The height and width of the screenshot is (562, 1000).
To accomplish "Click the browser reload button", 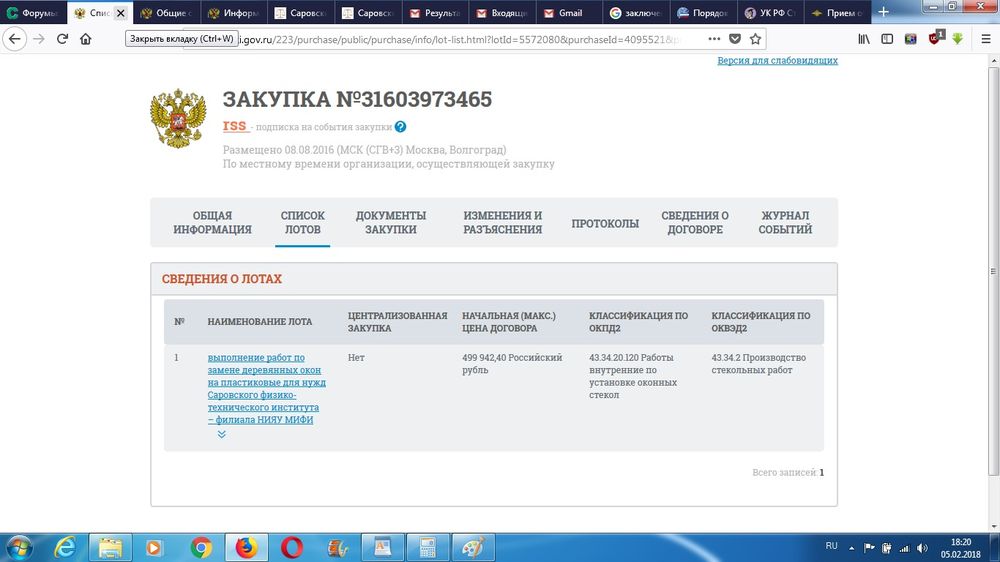I will [x=62, y=39].
